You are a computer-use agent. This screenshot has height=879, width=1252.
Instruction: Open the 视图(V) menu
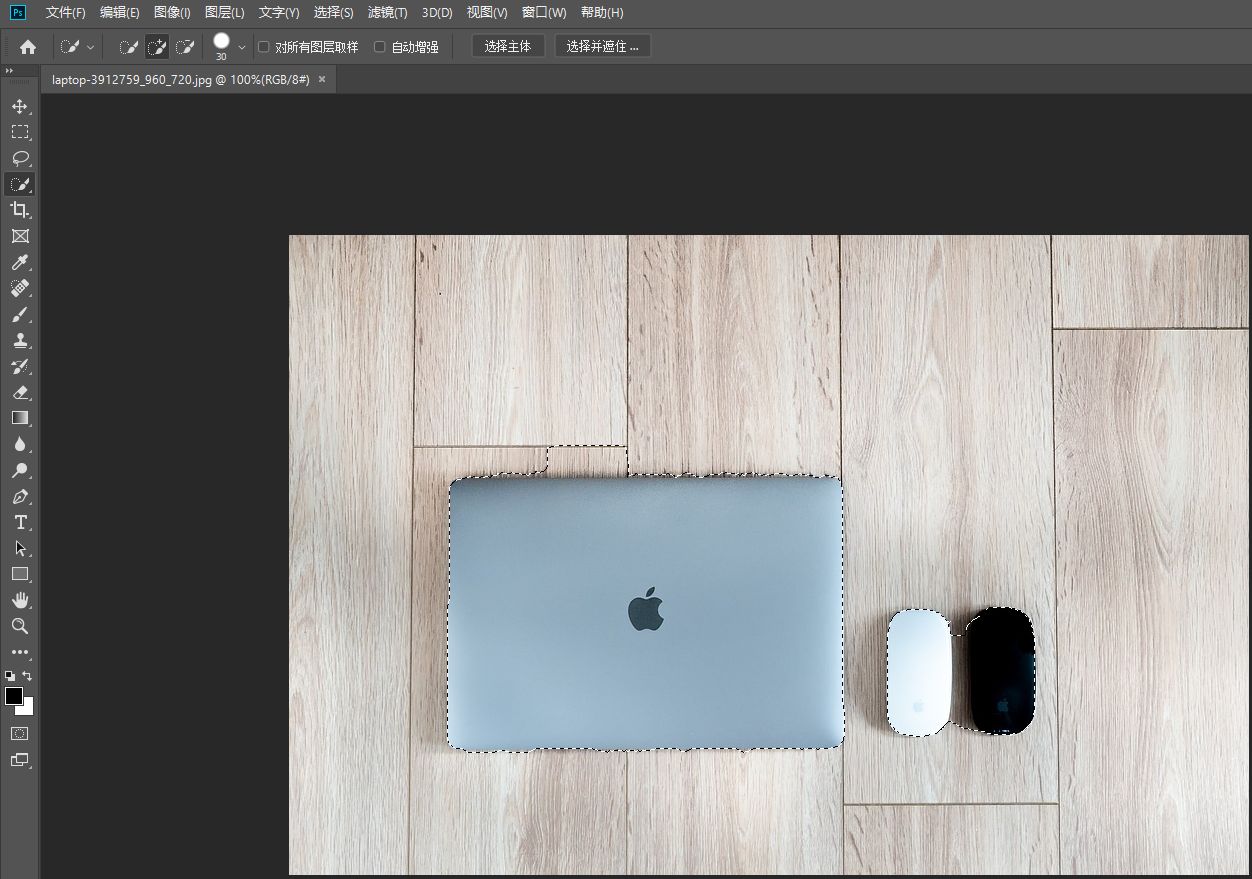(487, 13)
